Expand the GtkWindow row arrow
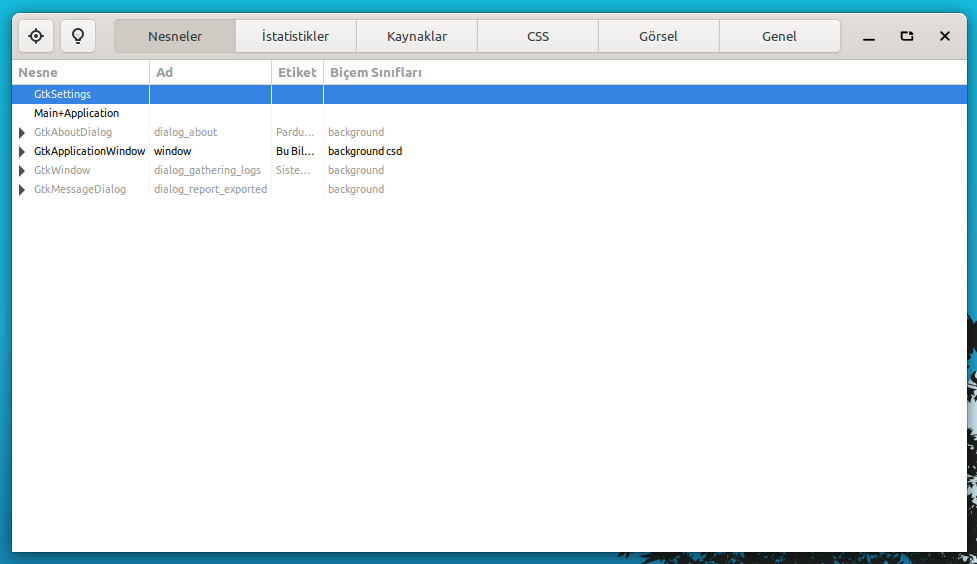Image resolution: width=977 pixels, height=564 pixels. click(22, 170)
